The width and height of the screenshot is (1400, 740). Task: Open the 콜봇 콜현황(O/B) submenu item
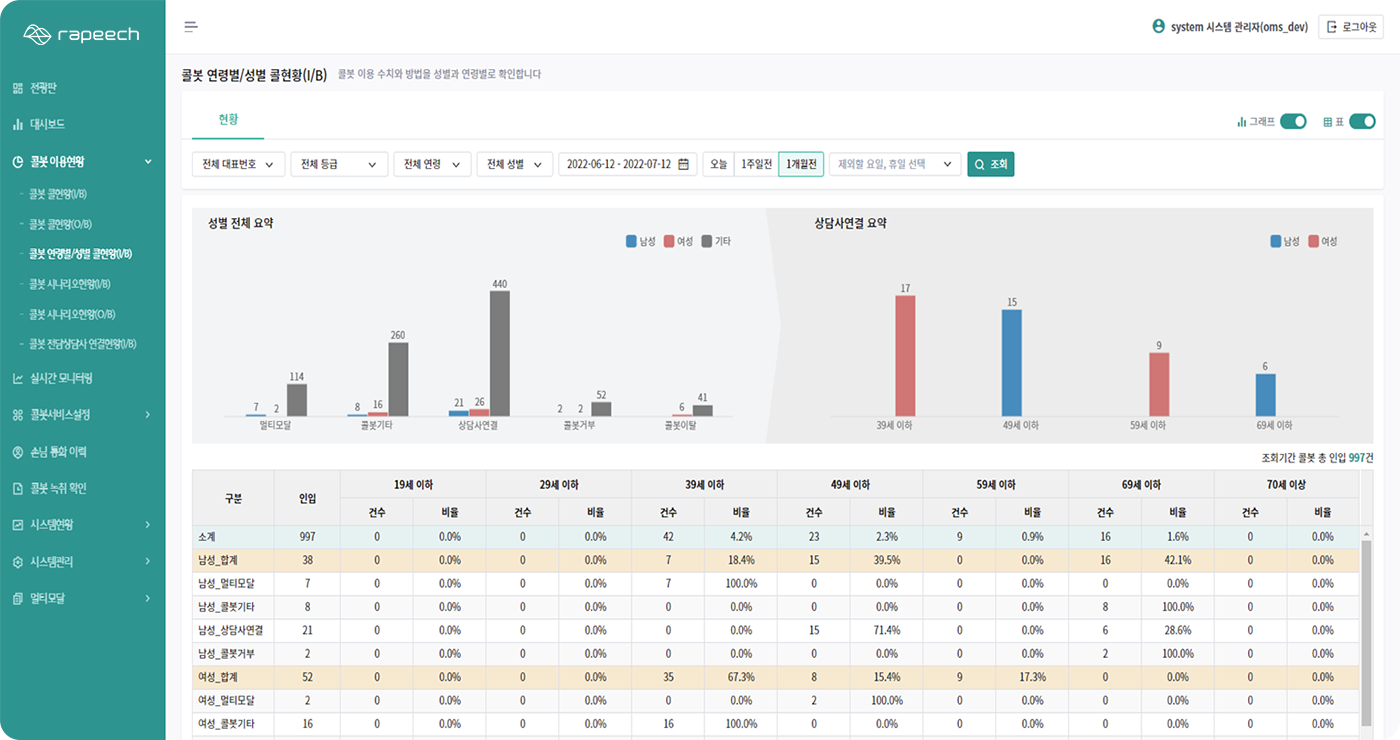[59, 224]
